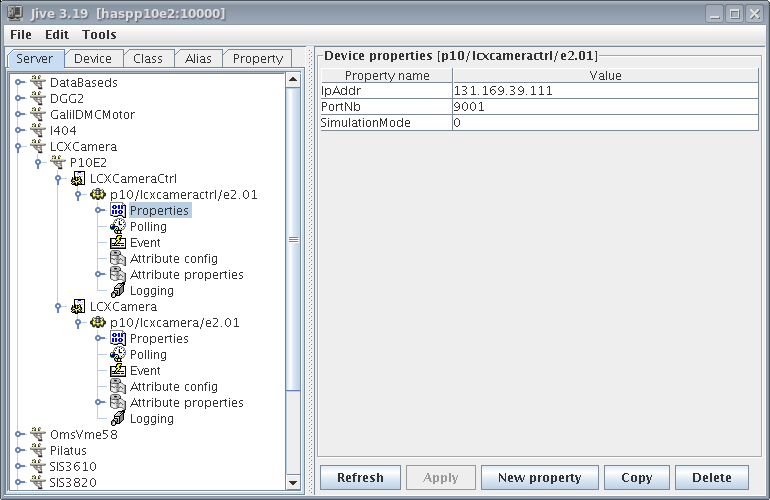Maximize the Jive window
Image resolution: width=770 pixels, height=500 pixels.
click(x=735, y=14)
